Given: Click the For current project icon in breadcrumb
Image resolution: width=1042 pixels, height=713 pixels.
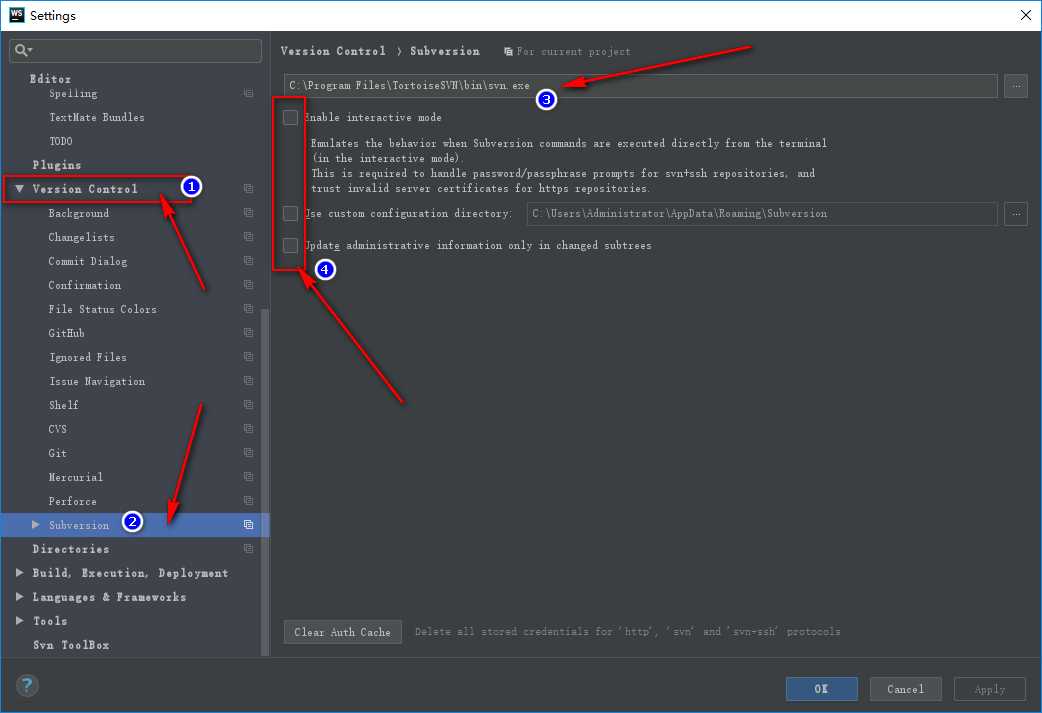Looking at the screenshot, I should point(508,51).
